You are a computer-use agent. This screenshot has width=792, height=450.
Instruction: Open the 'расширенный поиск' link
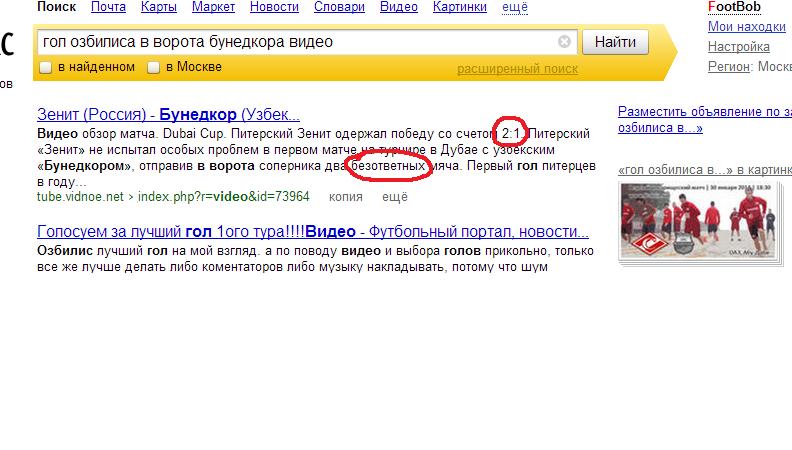pyautogui.click(x=517, y=69)
